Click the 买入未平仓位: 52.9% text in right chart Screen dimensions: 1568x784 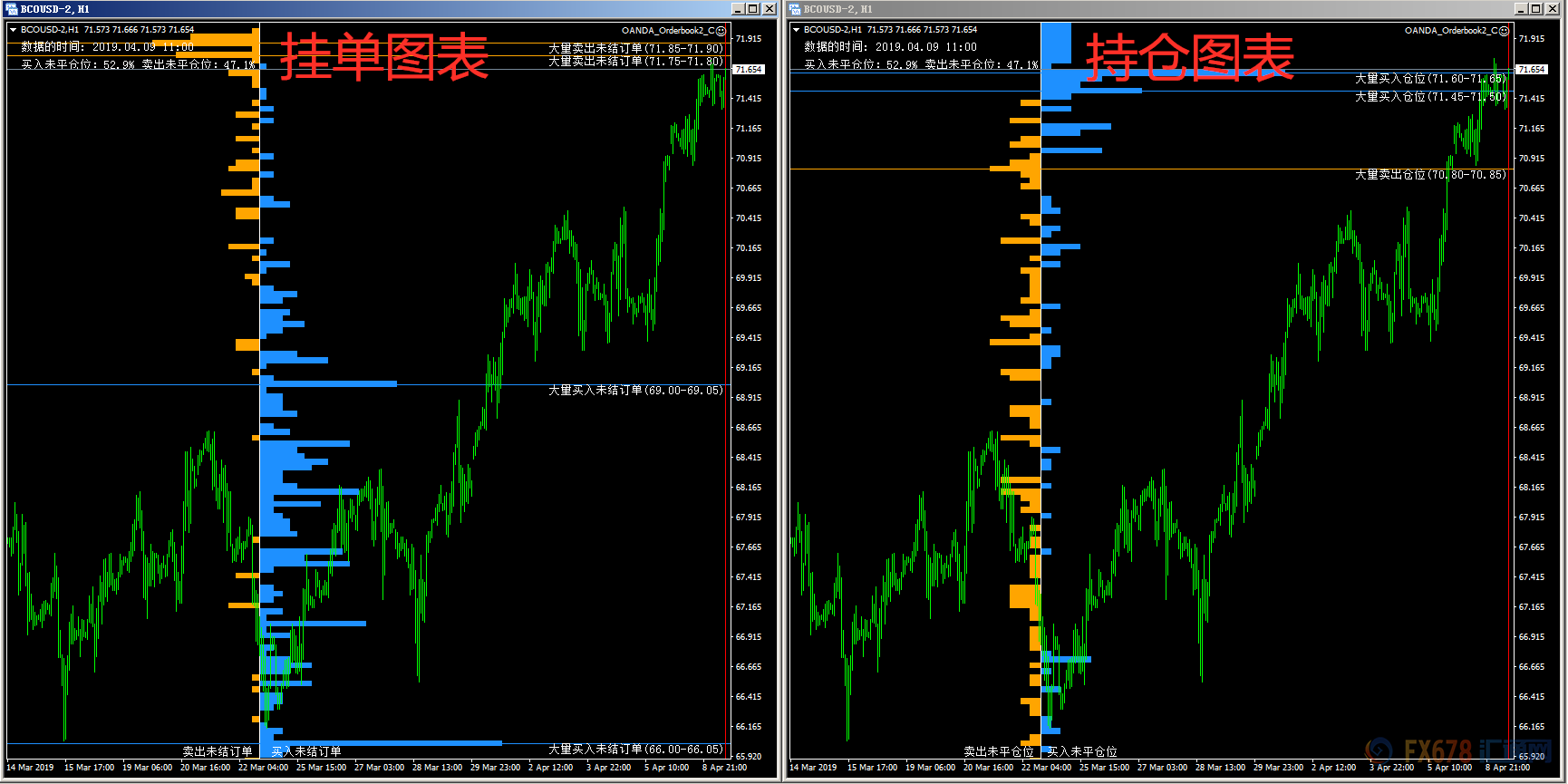tap(861, 64)
